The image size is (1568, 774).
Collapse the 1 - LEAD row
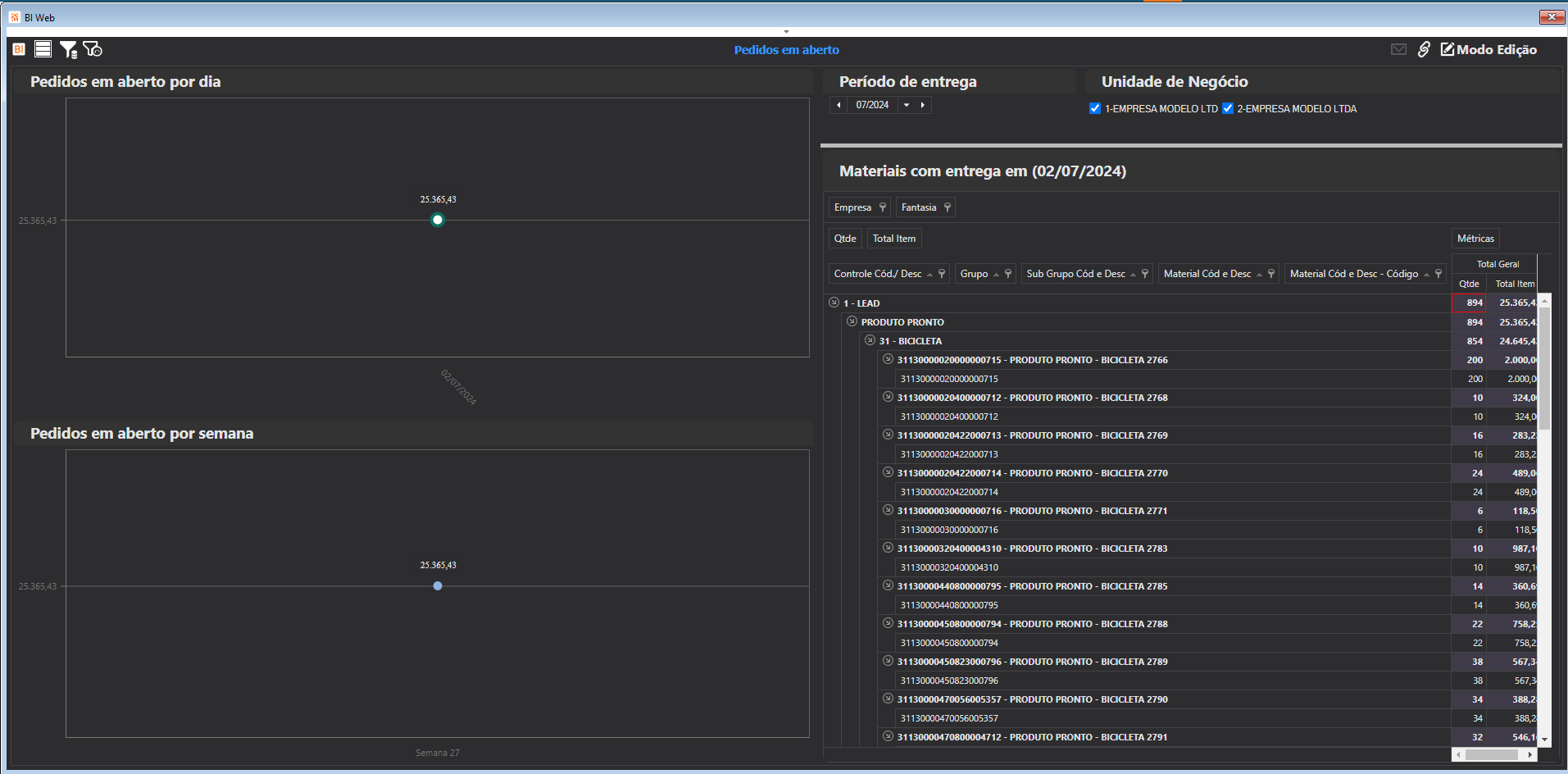click(x=834, y=303)
